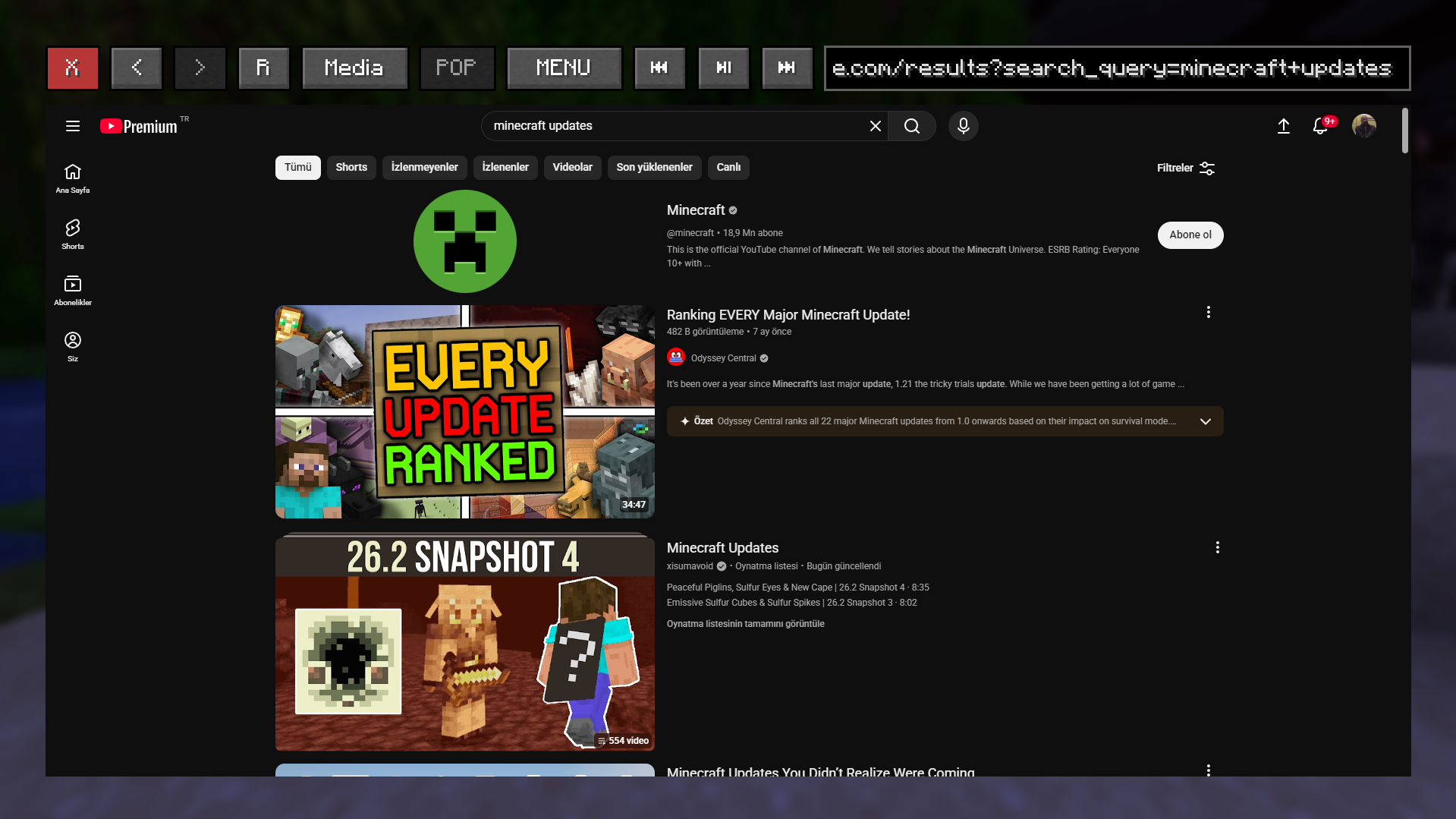The image size is (1456, 819).
Task: Select the Canlı filter chip
Action: tap(729, 168)
